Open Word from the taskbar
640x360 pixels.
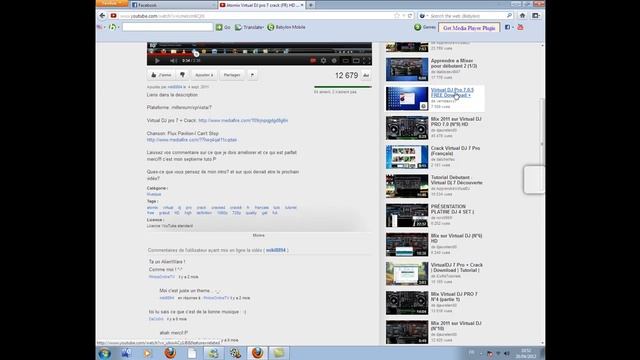(126, 353)
